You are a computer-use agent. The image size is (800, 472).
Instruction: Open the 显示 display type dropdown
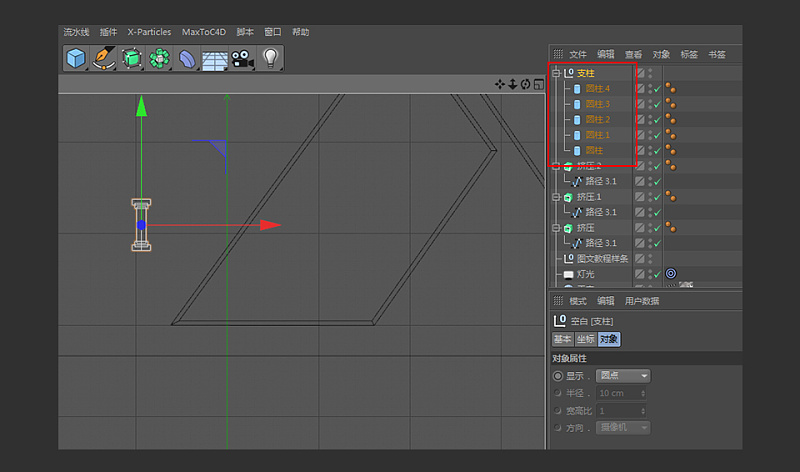click(622, 376)
